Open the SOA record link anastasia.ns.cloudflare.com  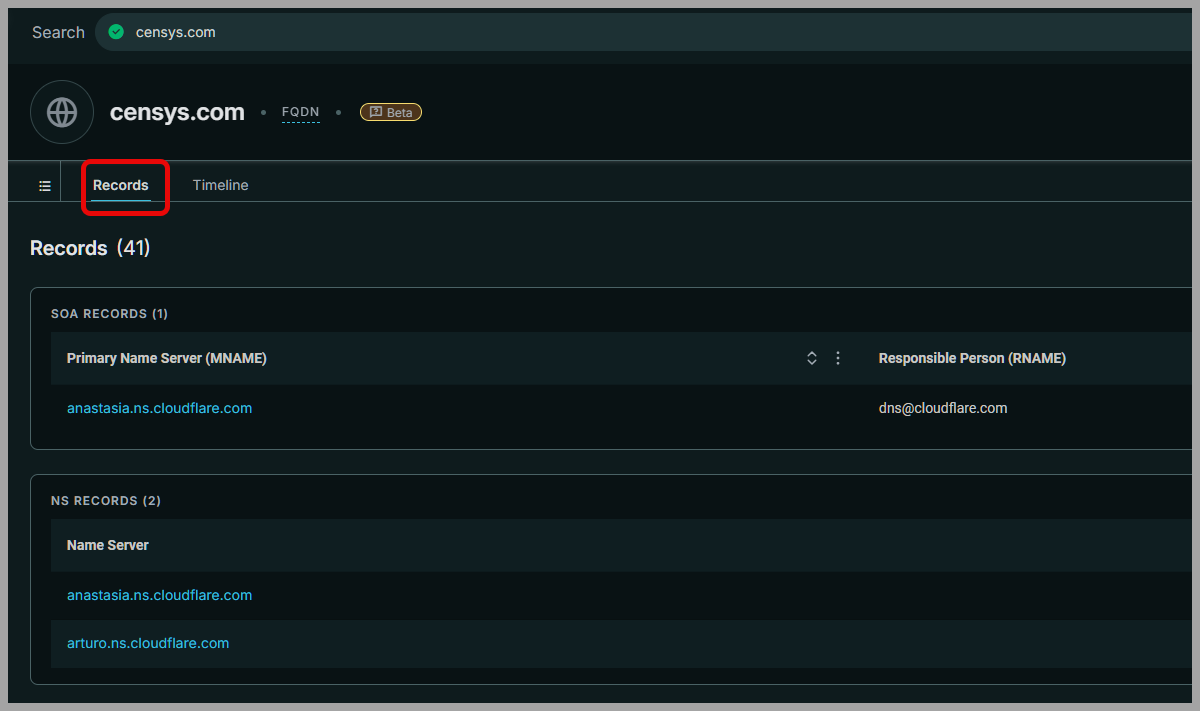click(x=159, y=408)
